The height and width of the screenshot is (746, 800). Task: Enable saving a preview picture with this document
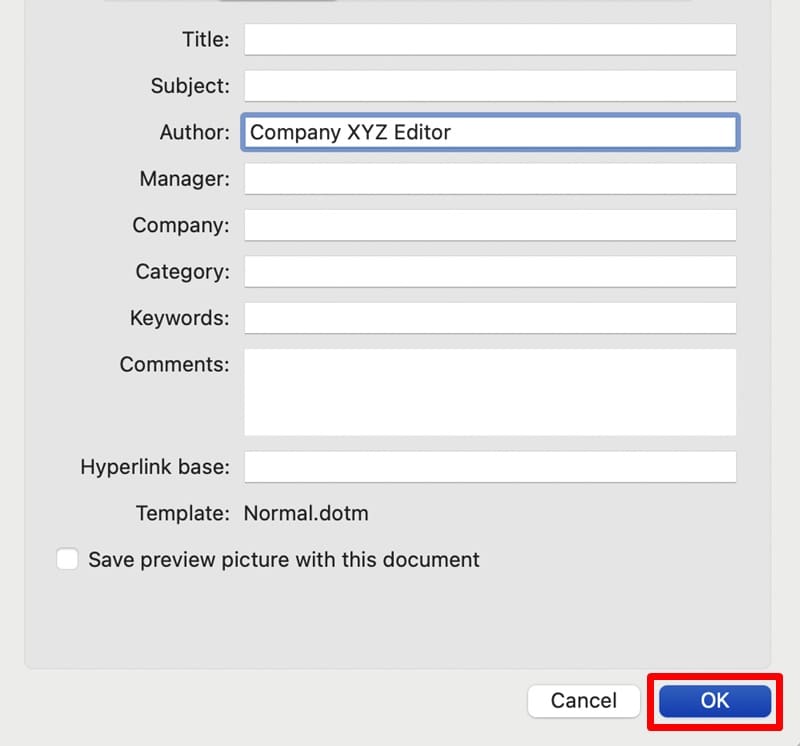67,559
